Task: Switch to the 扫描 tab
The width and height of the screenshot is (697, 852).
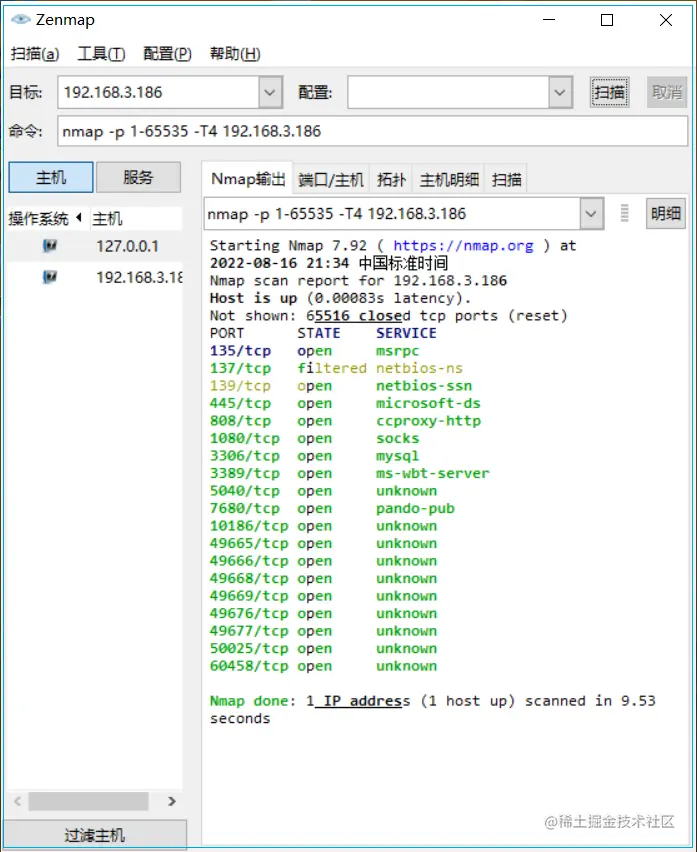Action: tap(506, 179)
